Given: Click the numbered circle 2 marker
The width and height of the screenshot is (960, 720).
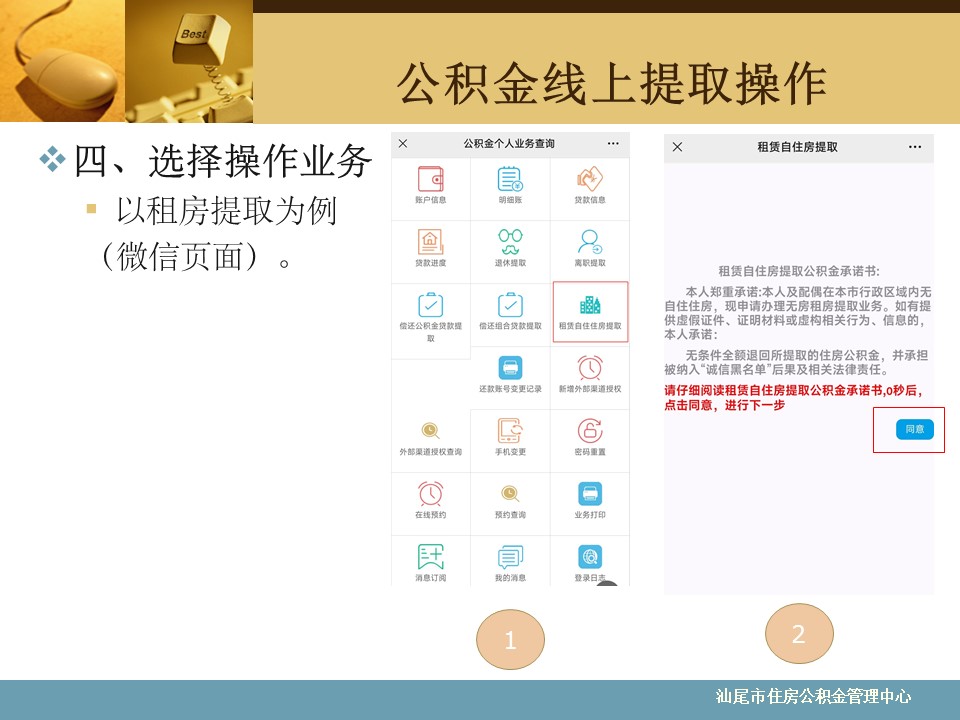Looking at the screenshot, I should tap(799, 634).
